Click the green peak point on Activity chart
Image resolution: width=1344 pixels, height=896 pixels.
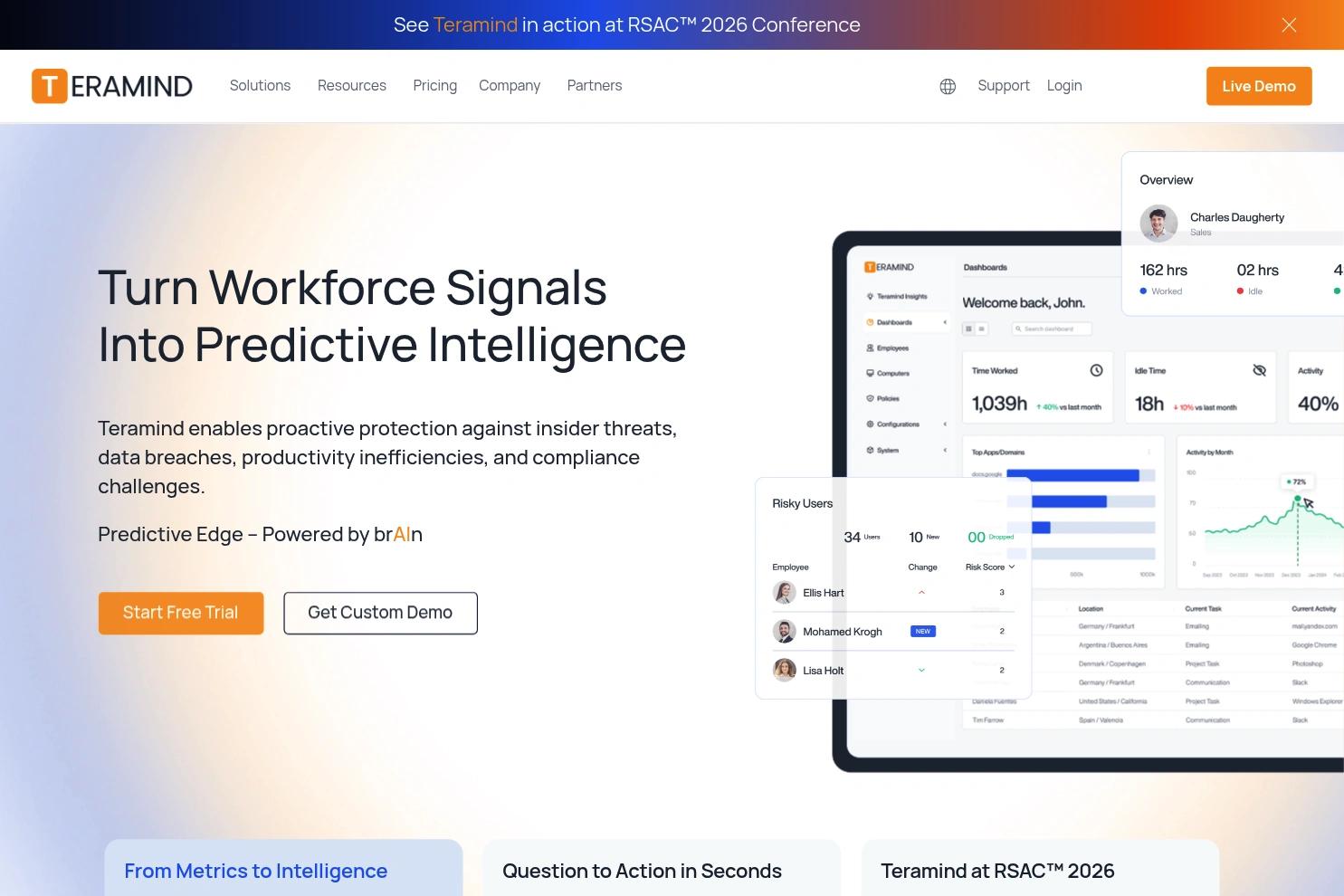point(1298,499)
